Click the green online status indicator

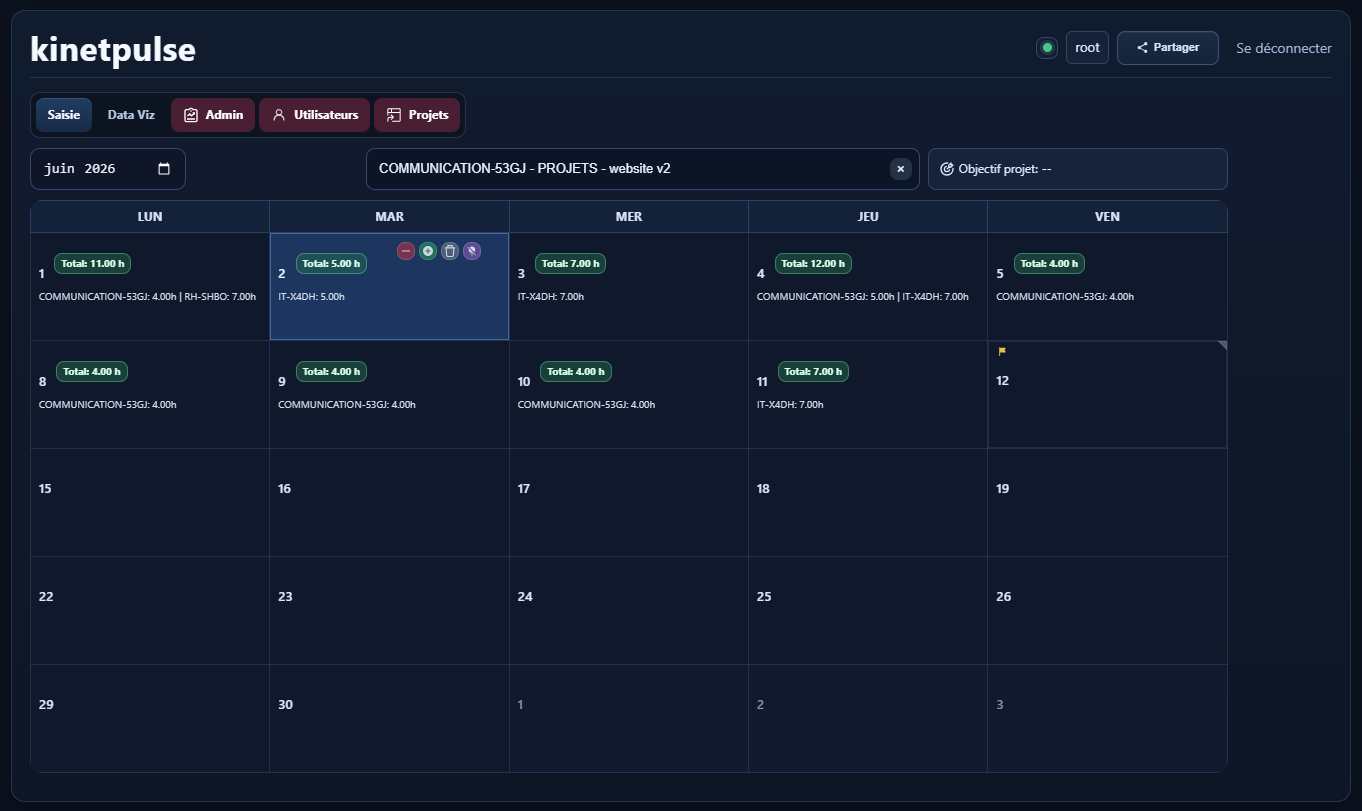pyautogui.click(x=1047, y=47)
